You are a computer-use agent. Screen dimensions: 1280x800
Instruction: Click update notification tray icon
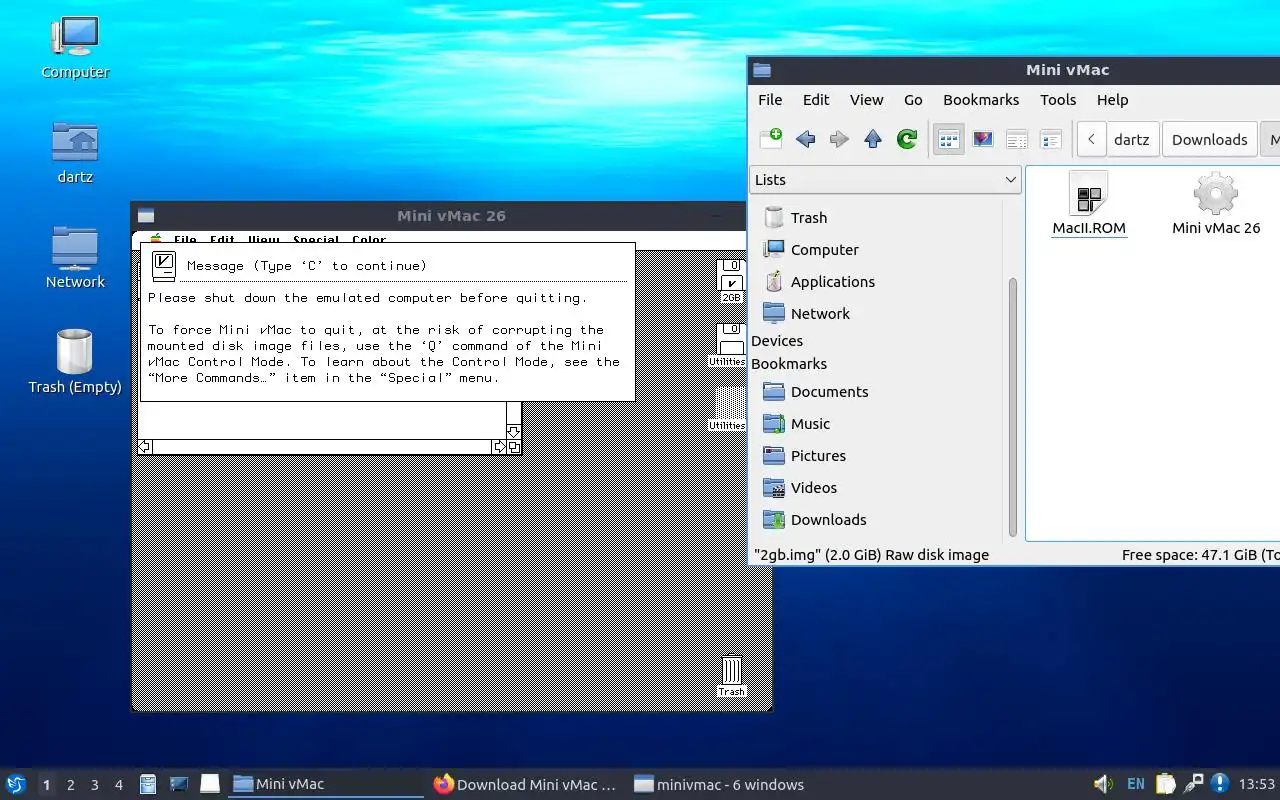pyautogui.click(x=1219, y=784)
